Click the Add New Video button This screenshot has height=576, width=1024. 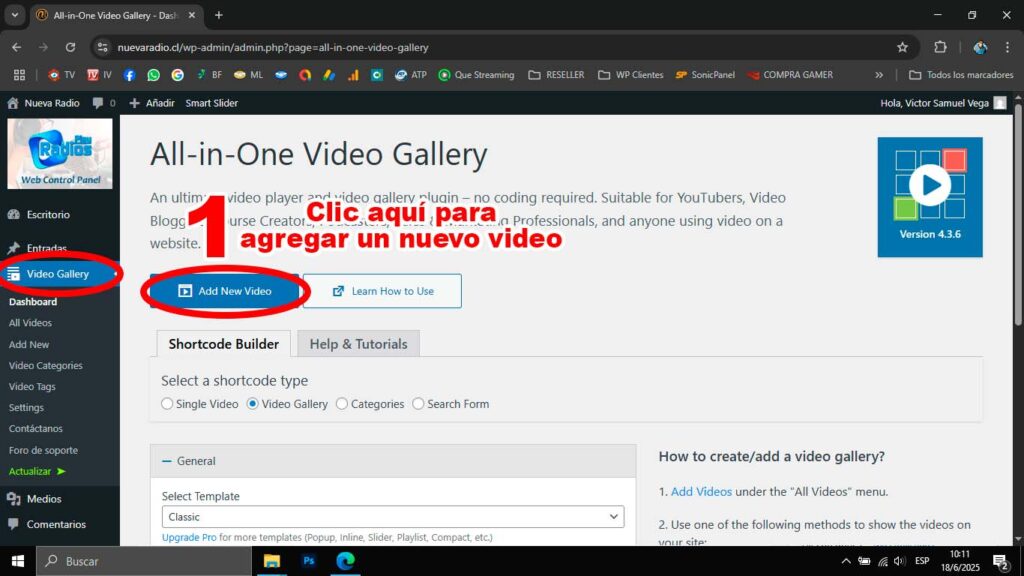pyautogui.click(x=225, y=291)
